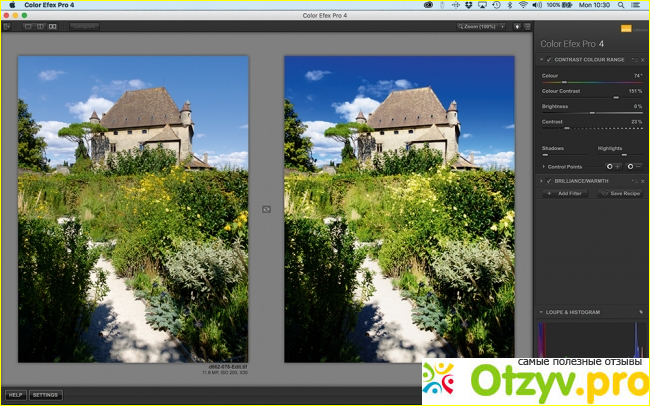The height and width of the screenshot is (406, 650).
Task: Click the Add Filter button
Action: (x=567, y=193)
